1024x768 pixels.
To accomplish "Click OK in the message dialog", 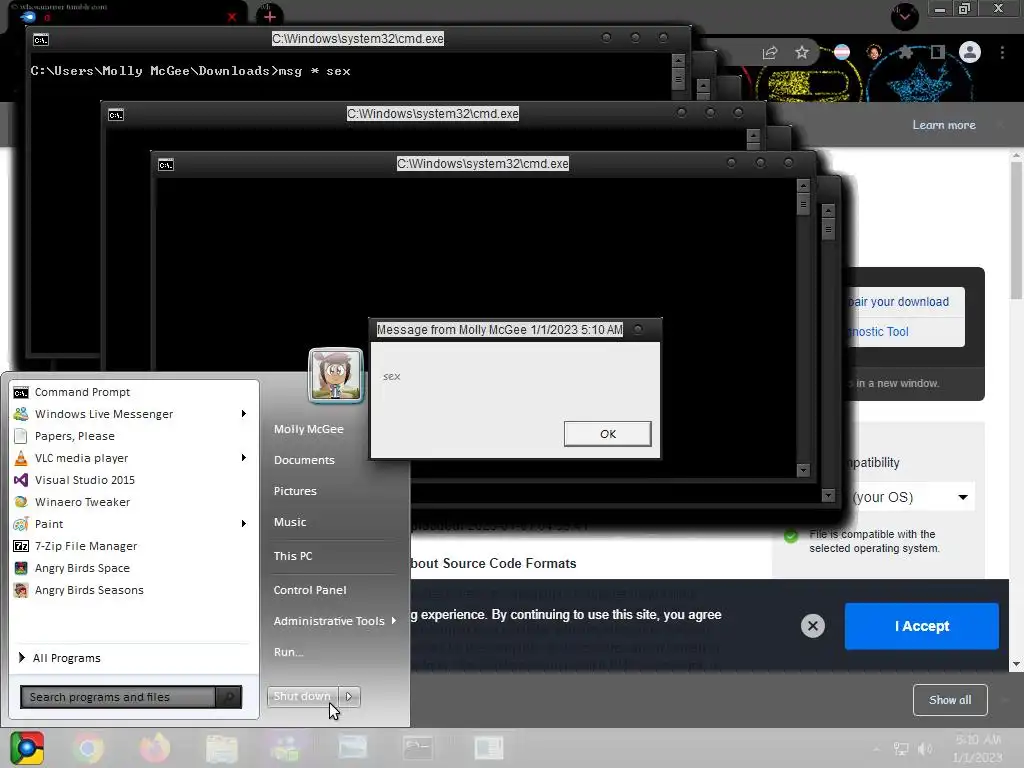I will [607, 434].
